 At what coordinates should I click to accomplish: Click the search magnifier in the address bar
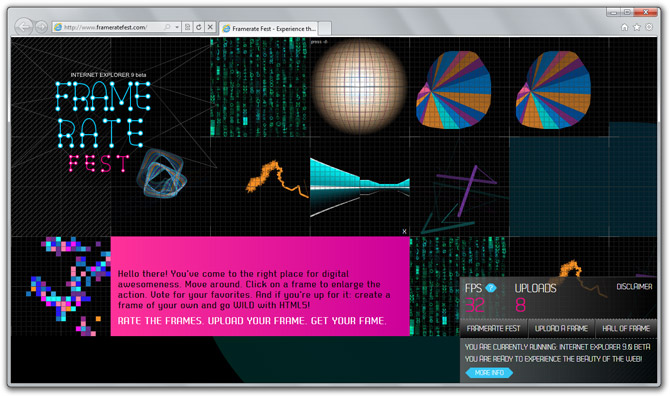point(167,27)
